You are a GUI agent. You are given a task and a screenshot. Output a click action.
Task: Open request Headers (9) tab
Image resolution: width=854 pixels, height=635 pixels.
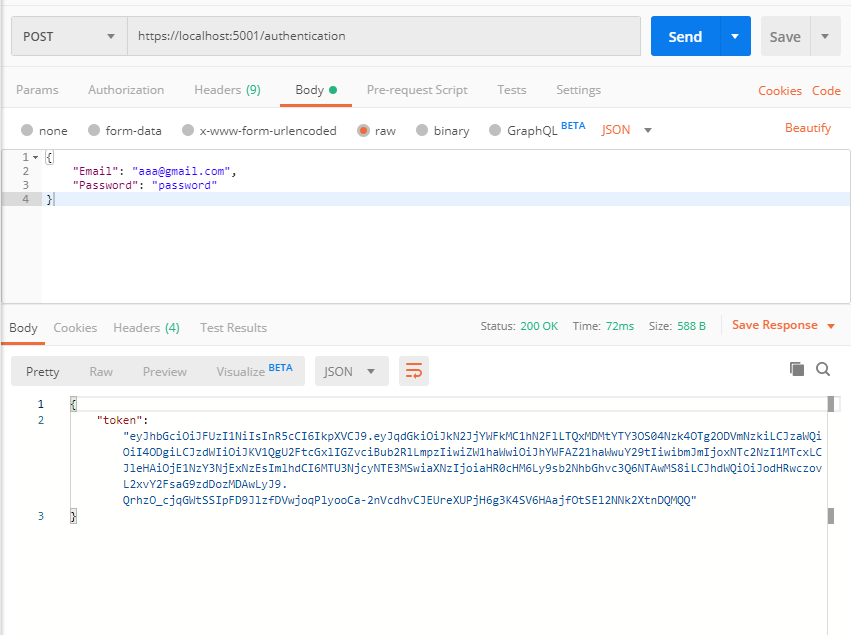[x=227, y=90]
